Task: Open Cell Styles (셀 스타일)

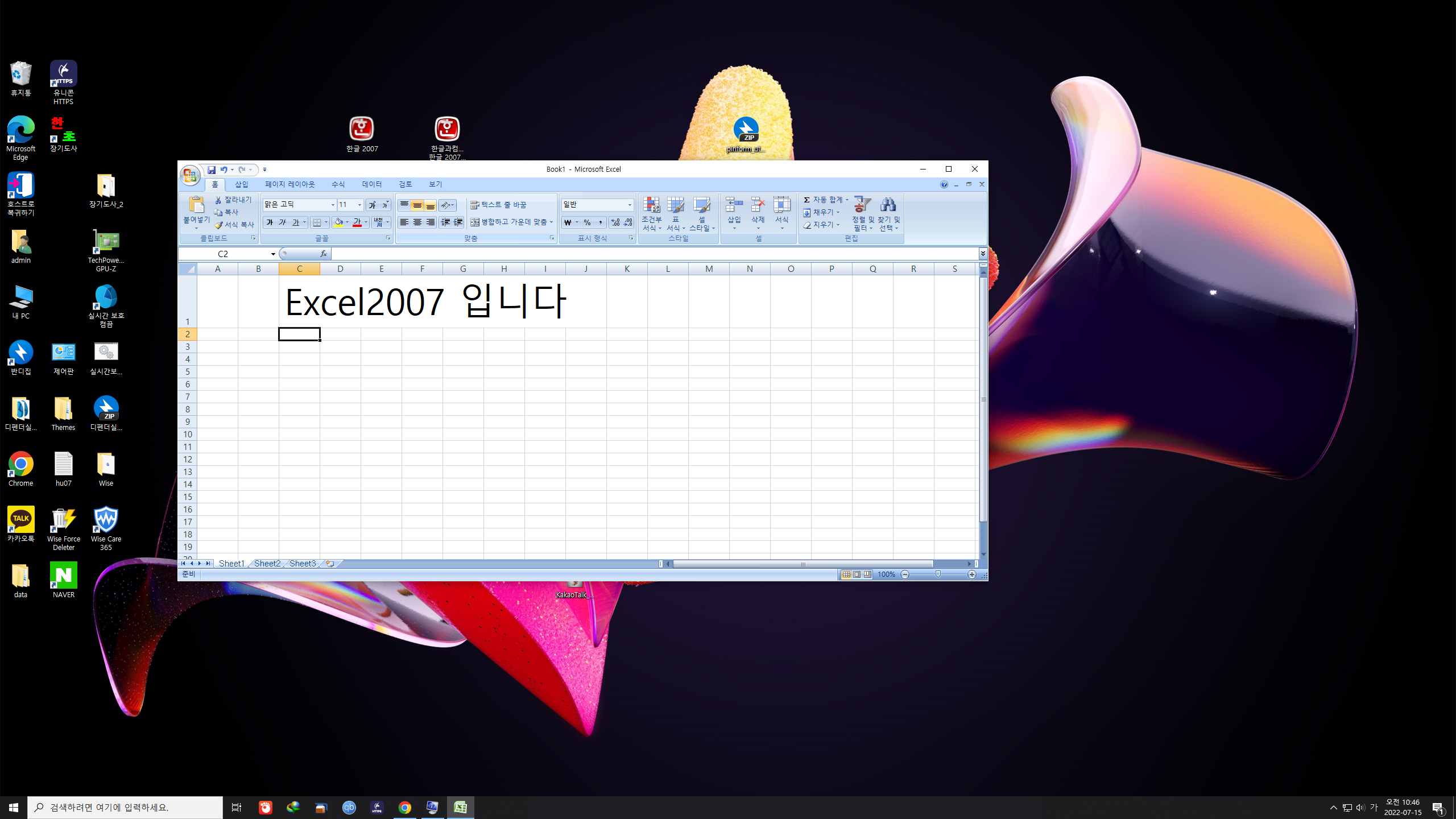Action: point(702,214)
